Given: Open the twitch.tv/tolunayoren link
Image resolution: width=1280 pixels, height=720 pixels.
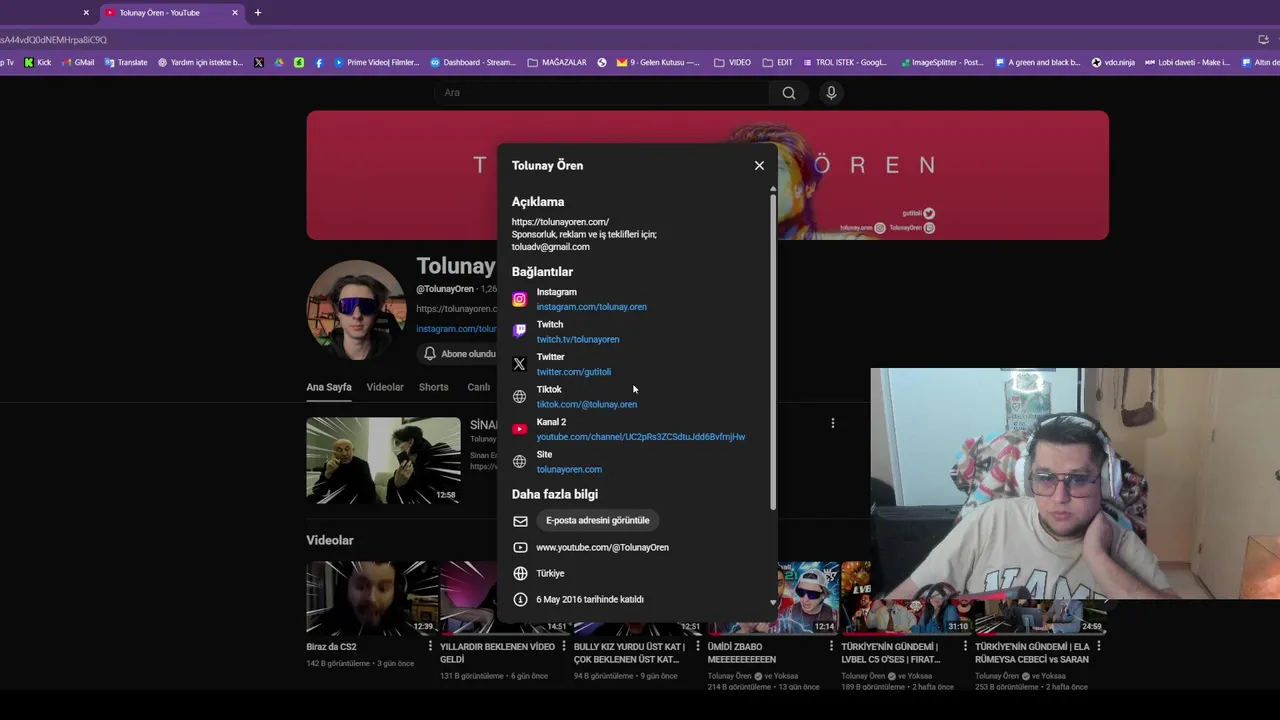Looking at the screenshot, I should pyautogui.click(x=577, y=339).
